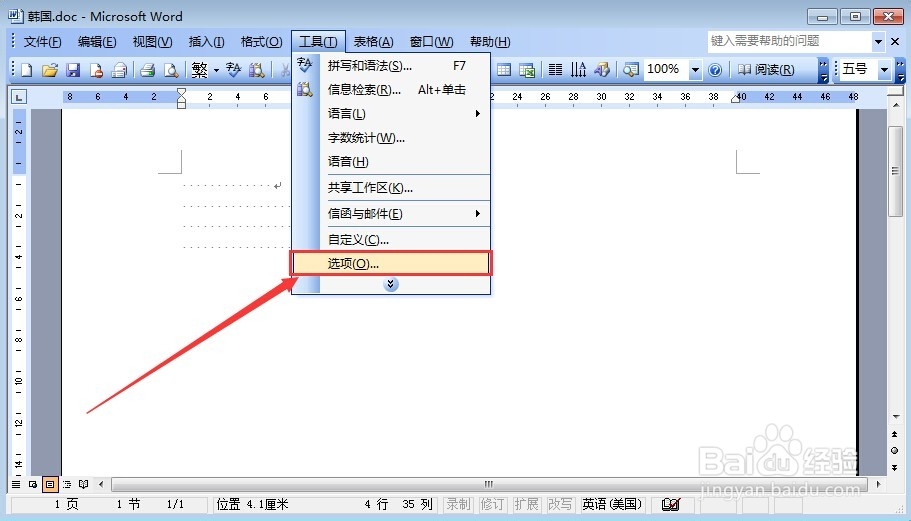Expand Formatting toolbar options chevron at far right
This screenshot has height=521, width=911.
900,70
